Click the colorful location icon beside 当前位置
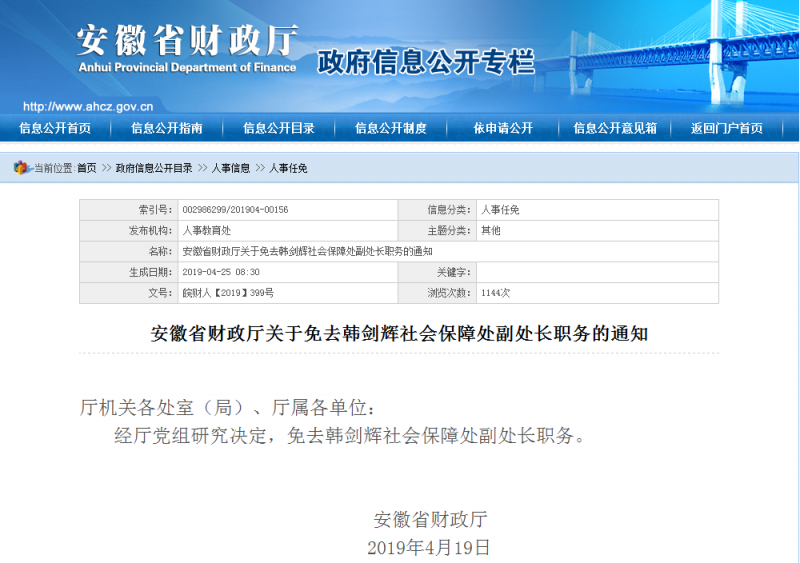This screenshot has width=800, height=563. (20, 167)
